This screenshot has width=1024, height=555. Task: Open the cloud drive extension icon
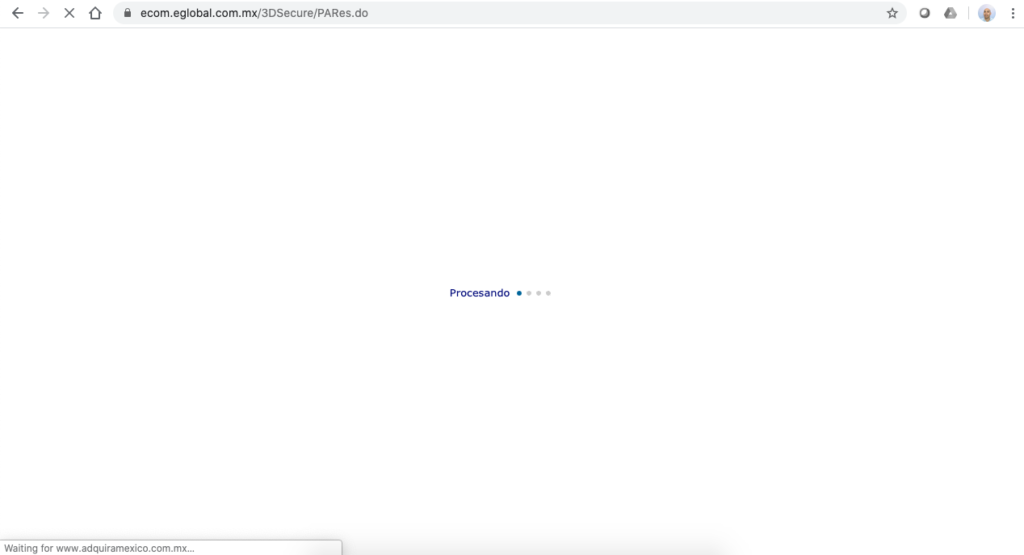(x=950, y=13)
